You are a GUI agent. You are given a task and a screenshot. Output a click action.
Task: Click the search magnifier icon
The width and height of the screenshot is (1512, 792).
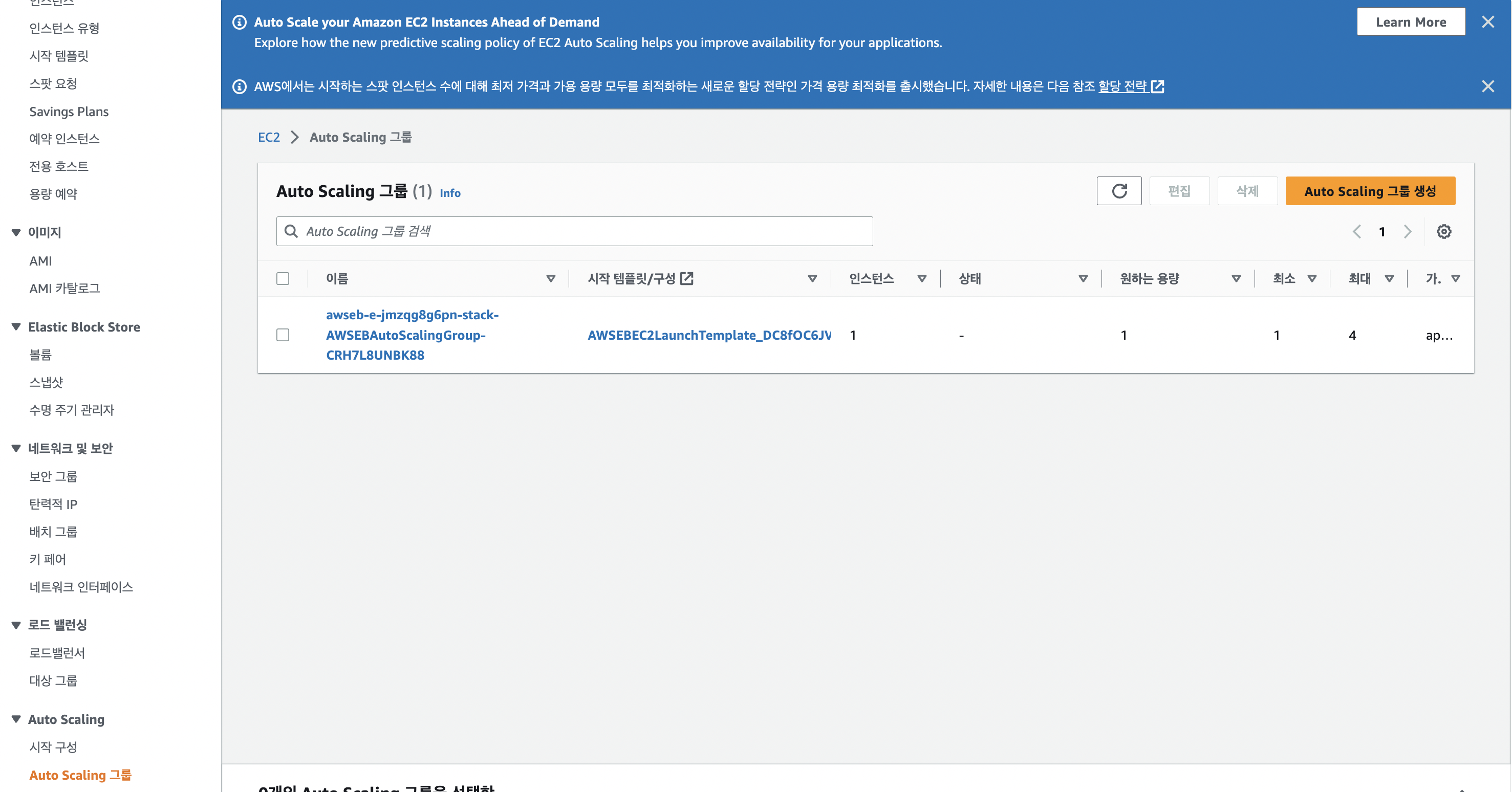pyautogui.click(x=291, y=232)
